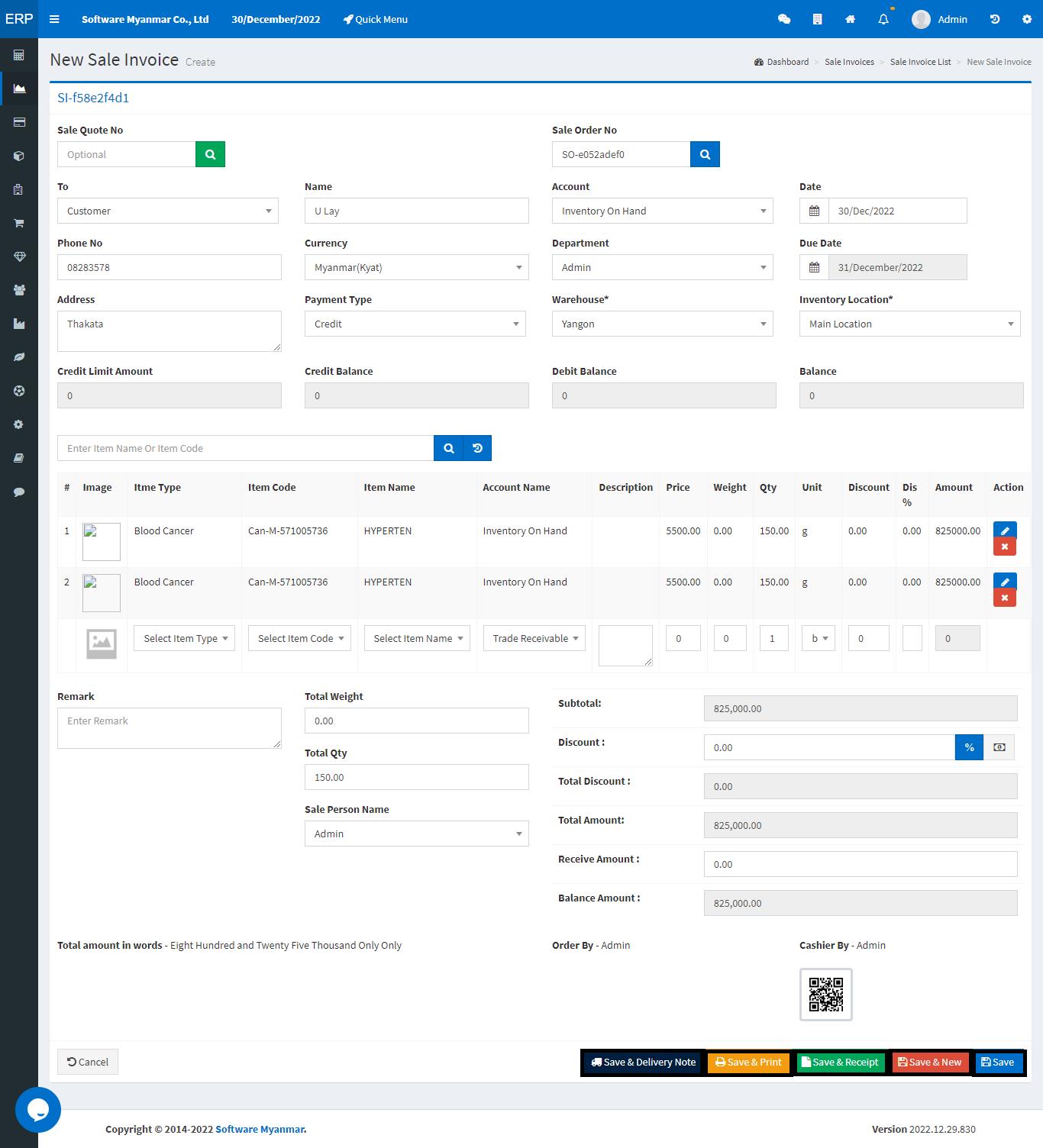Open the Account dropdown
This screenshot has width=1043, height=1148.
coord(663,211)
